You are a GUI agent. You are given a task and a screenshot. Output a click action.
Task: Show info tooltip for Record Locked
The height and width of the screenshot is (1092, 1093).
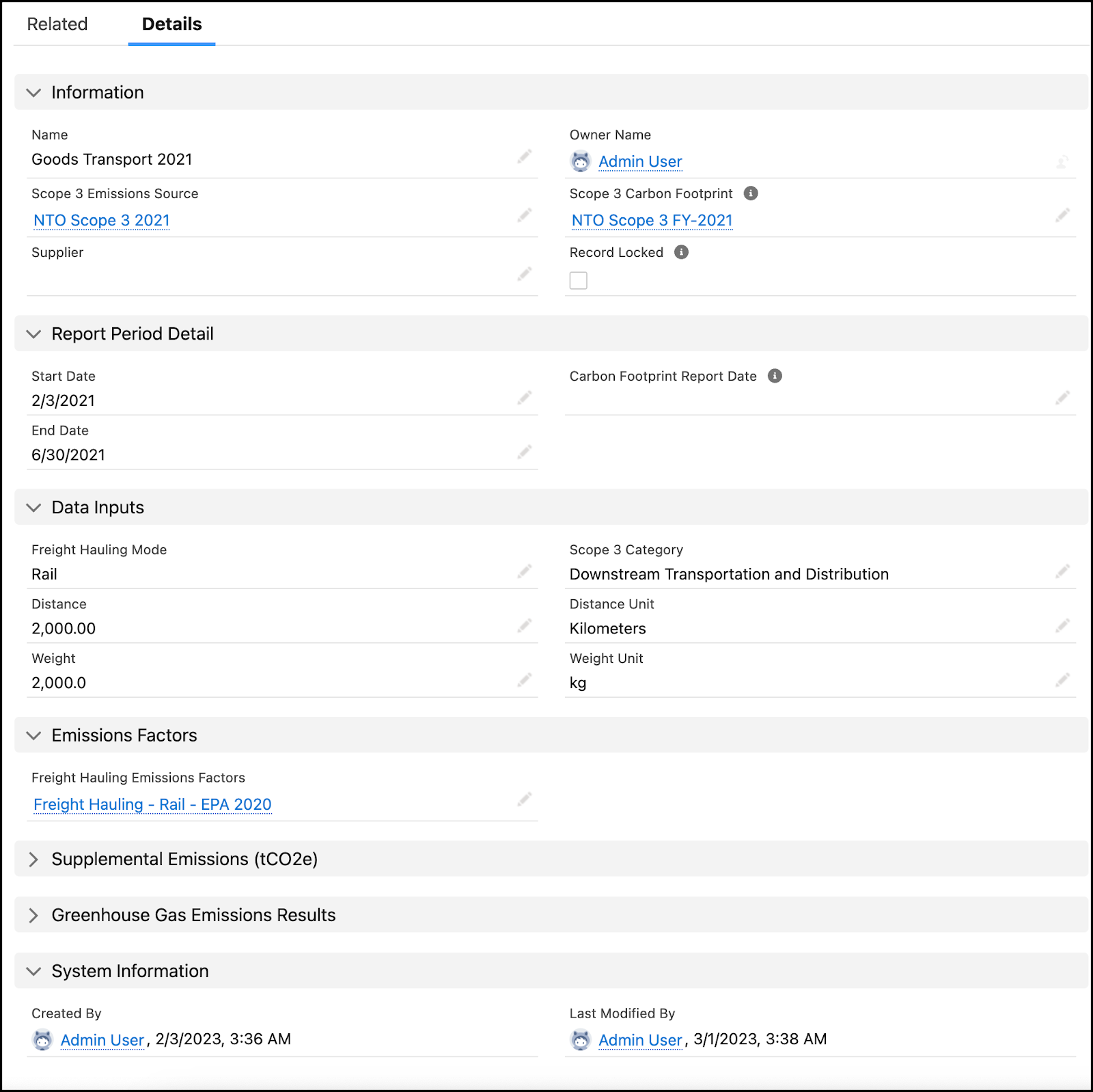tap(681, 252)
